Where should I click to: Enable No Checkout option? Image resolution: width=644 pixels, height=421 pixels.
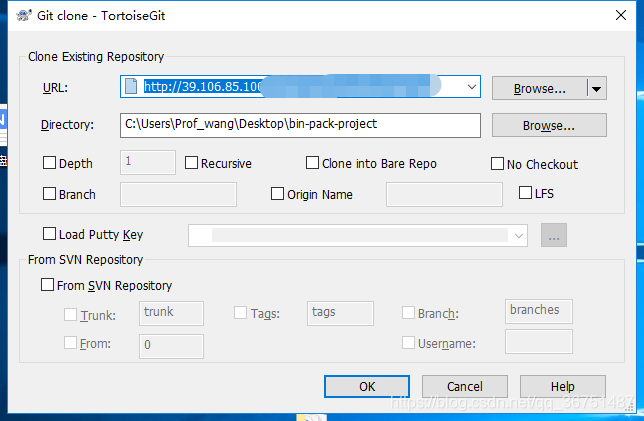point(497,163)
